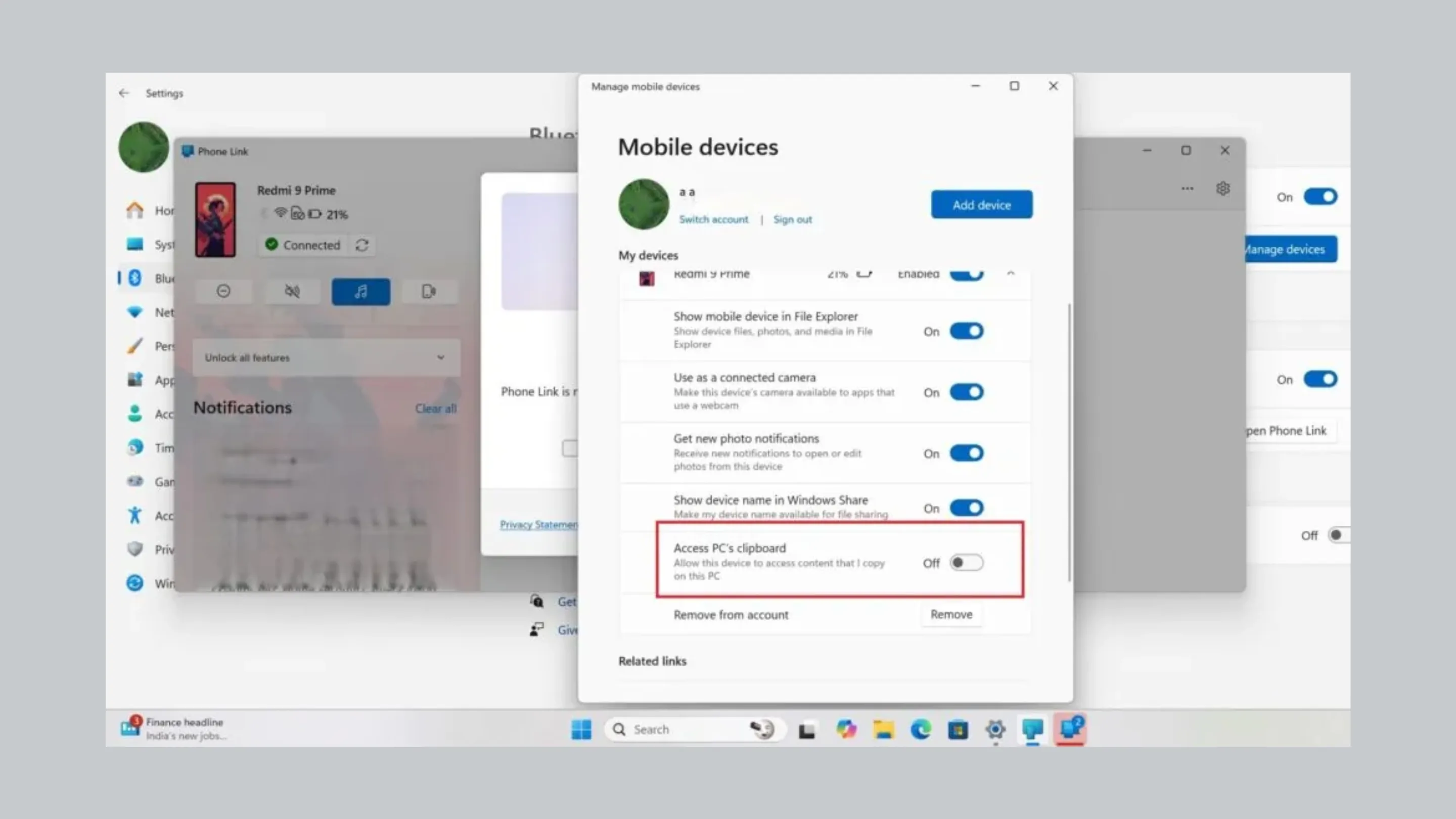Viewport: 1456px width, 819px height.
Task: Open Phone Link from the taskbar
Action: 1070,729
